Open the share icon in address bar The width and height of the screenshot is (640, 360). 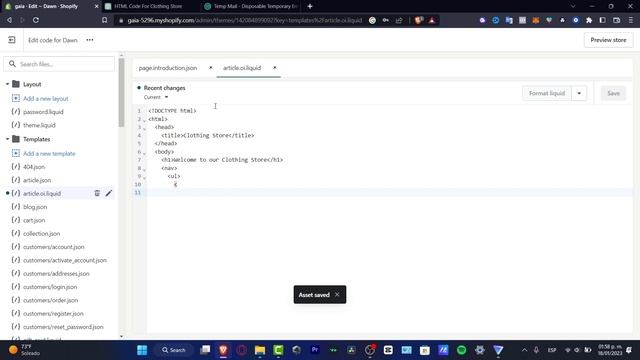399,20
